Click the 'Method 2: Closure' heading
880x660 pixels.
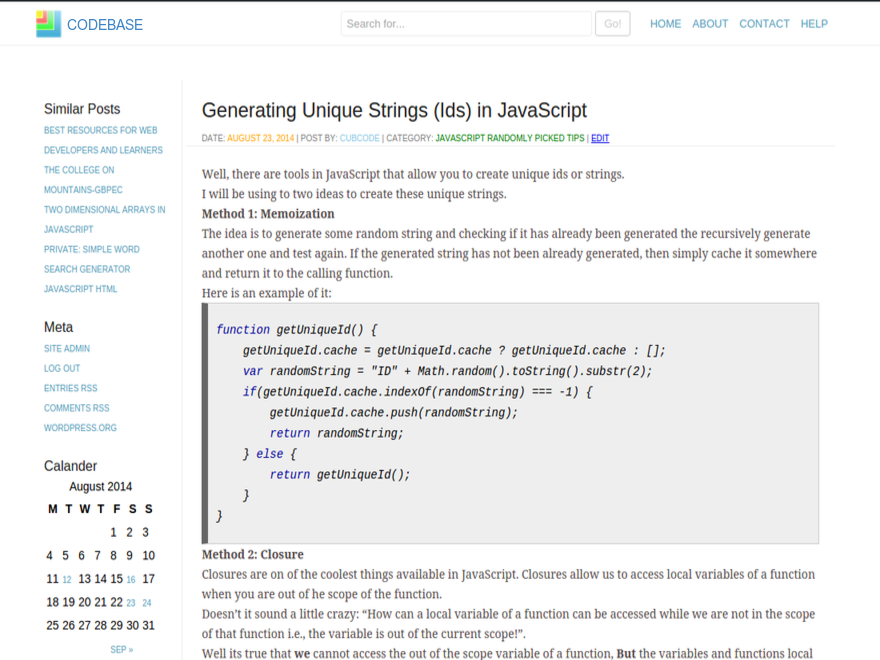pyautogui.click(x=253, y=554)
